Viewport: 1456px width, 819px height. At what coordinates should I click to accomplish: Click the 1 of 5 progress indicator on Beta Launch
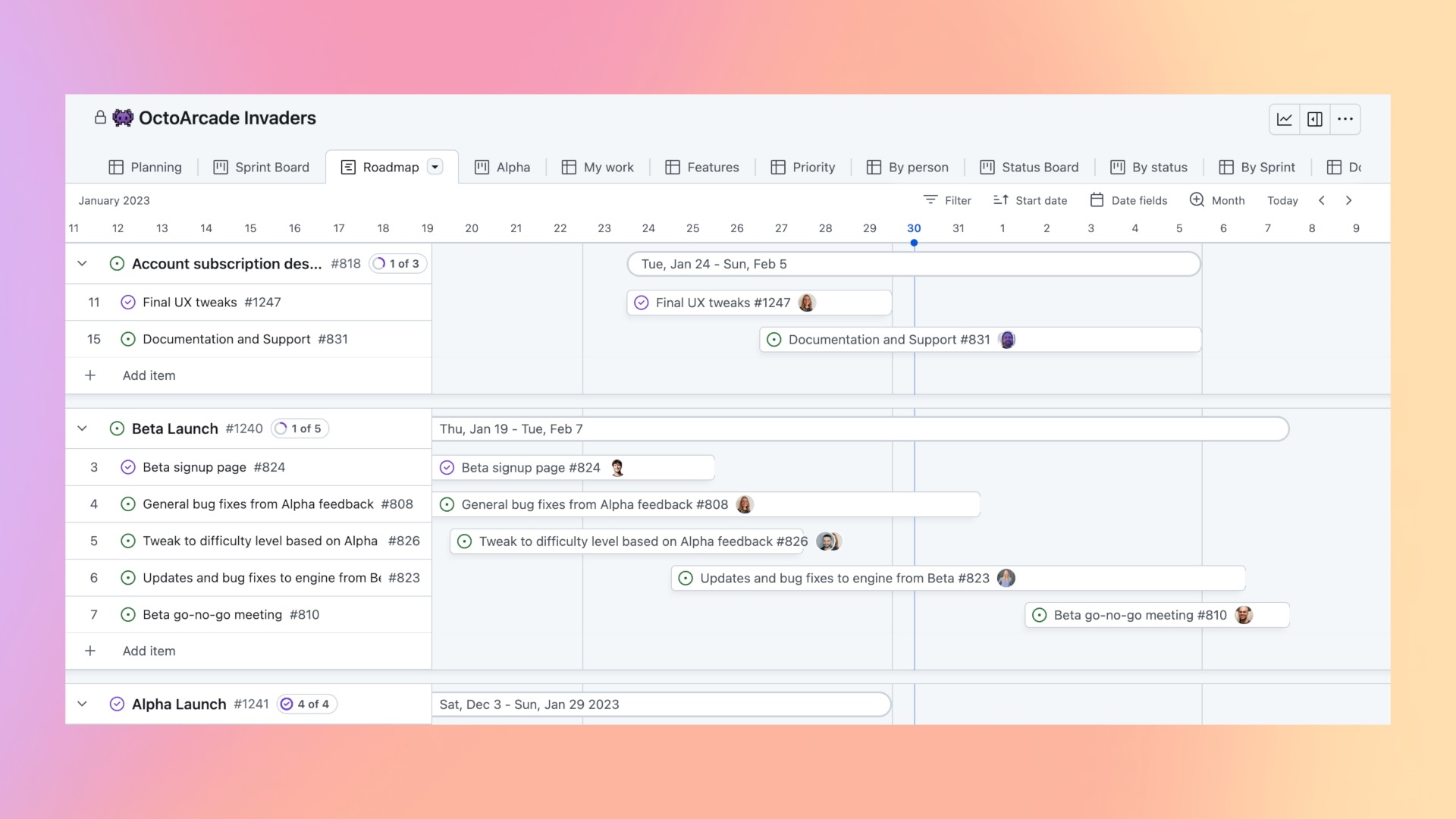pyautogui.click(x=300, y=428)
